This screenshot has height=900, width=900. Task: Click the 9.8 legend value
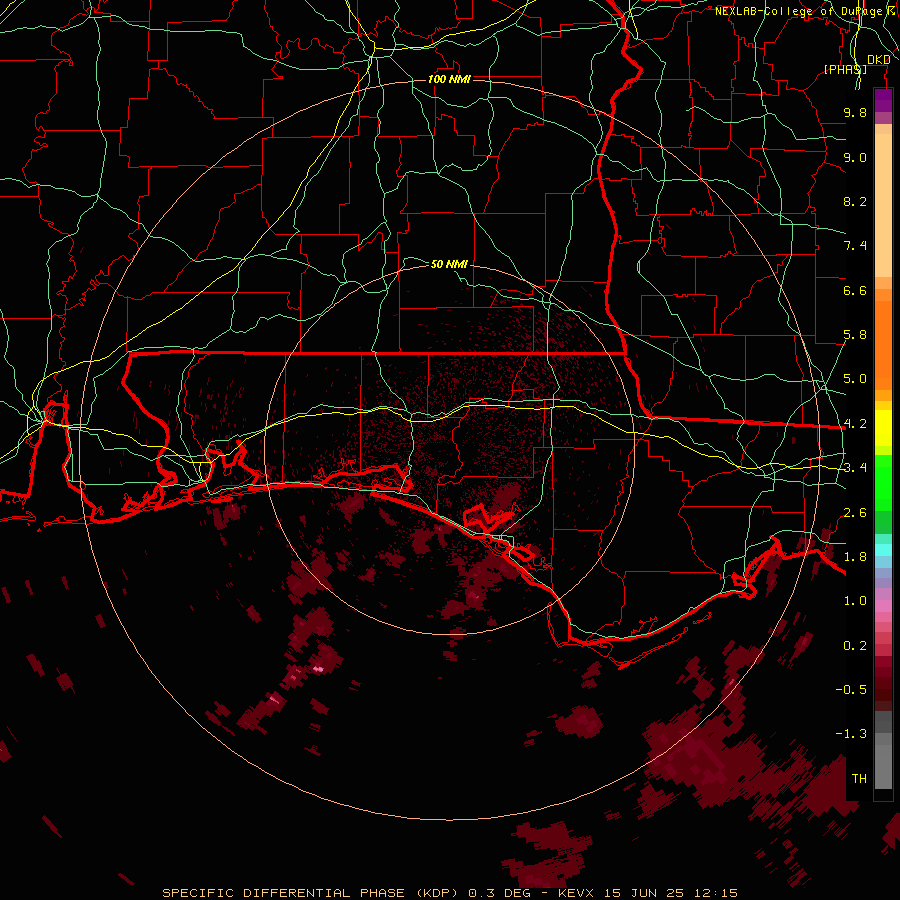coord(855,112)
